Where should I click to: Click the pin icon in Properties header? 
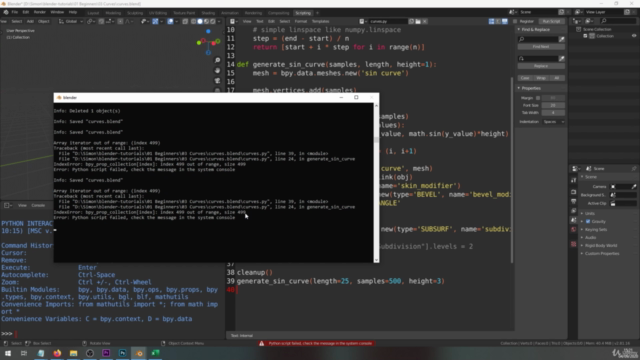tap(634, 169)
